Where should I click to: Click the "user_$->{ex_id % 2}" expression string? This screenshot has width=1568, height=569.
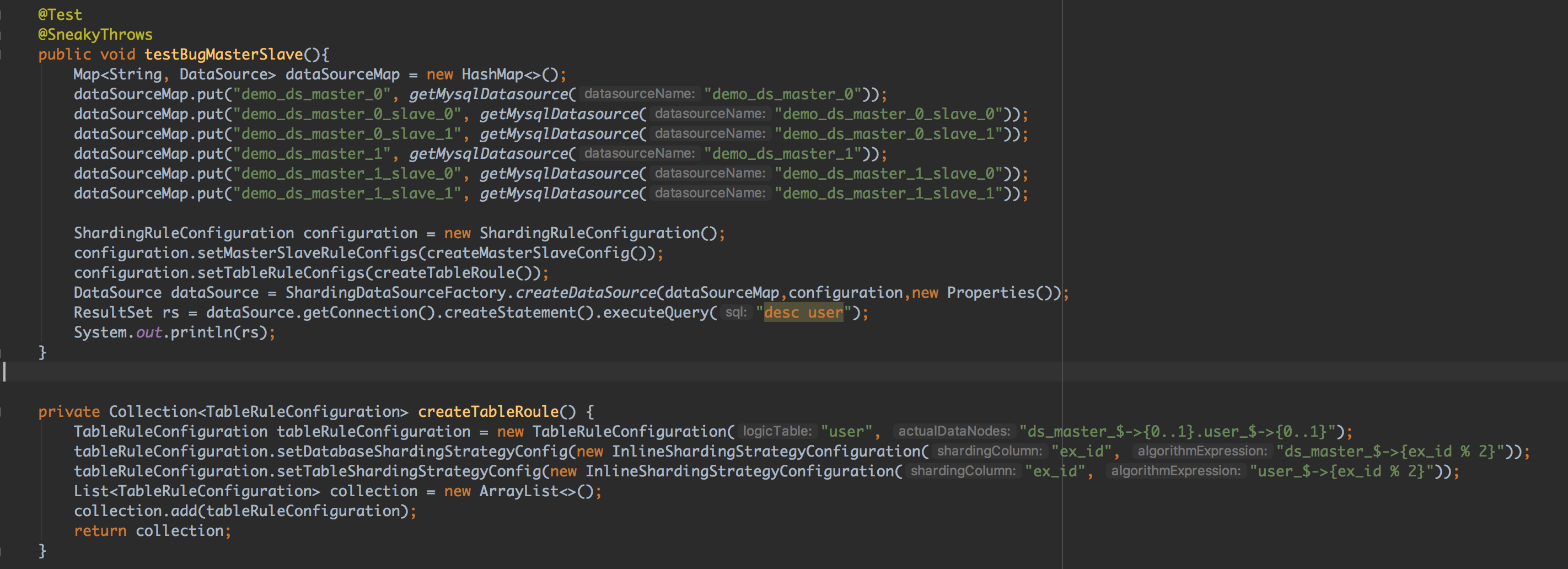1341,471
